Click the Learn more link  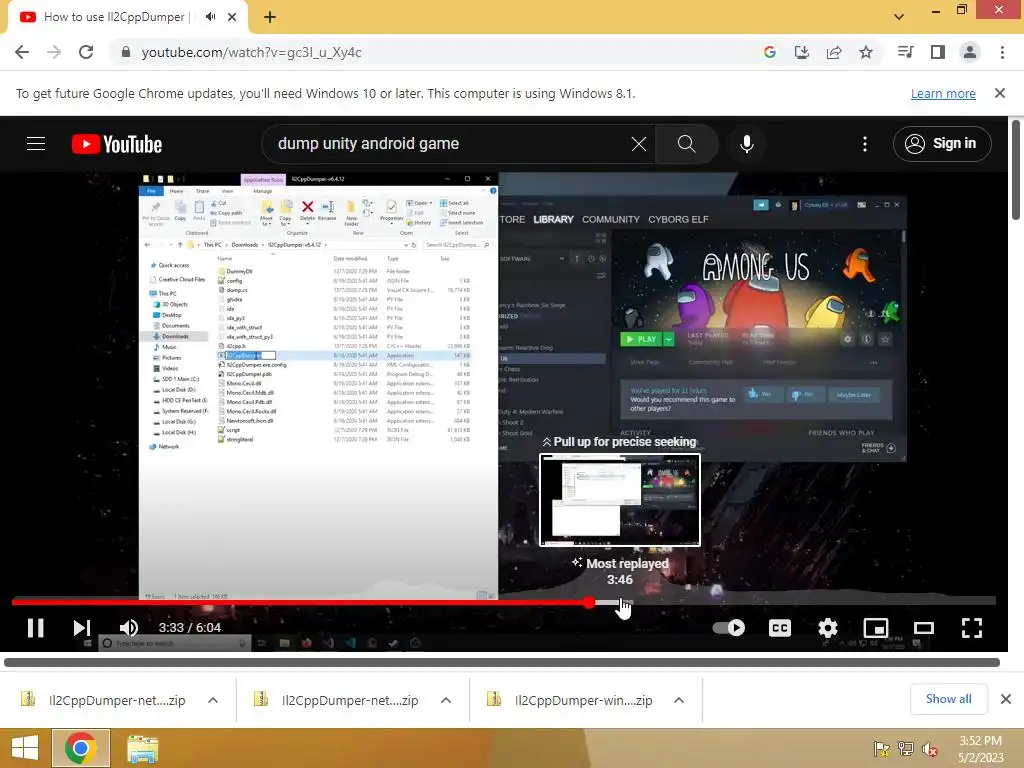(x=943, y=93)
